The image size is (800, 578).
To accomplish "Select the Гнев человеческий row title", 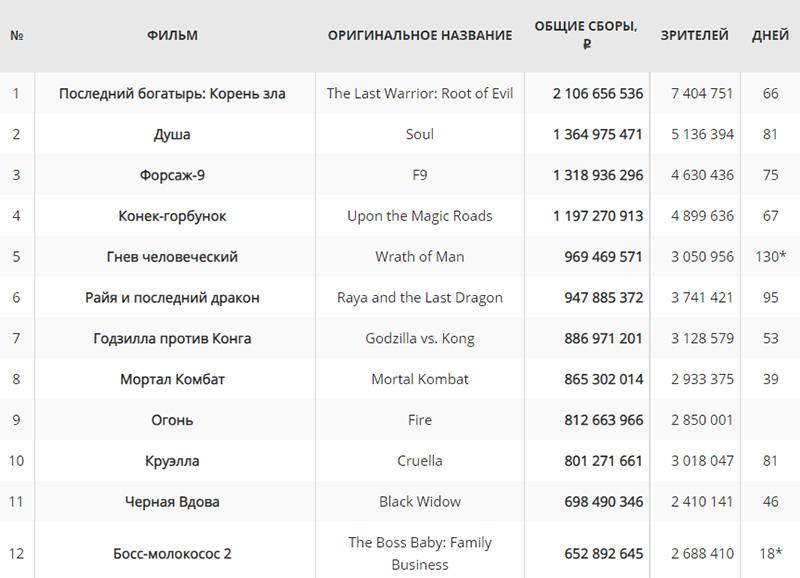I will point(172,257).
